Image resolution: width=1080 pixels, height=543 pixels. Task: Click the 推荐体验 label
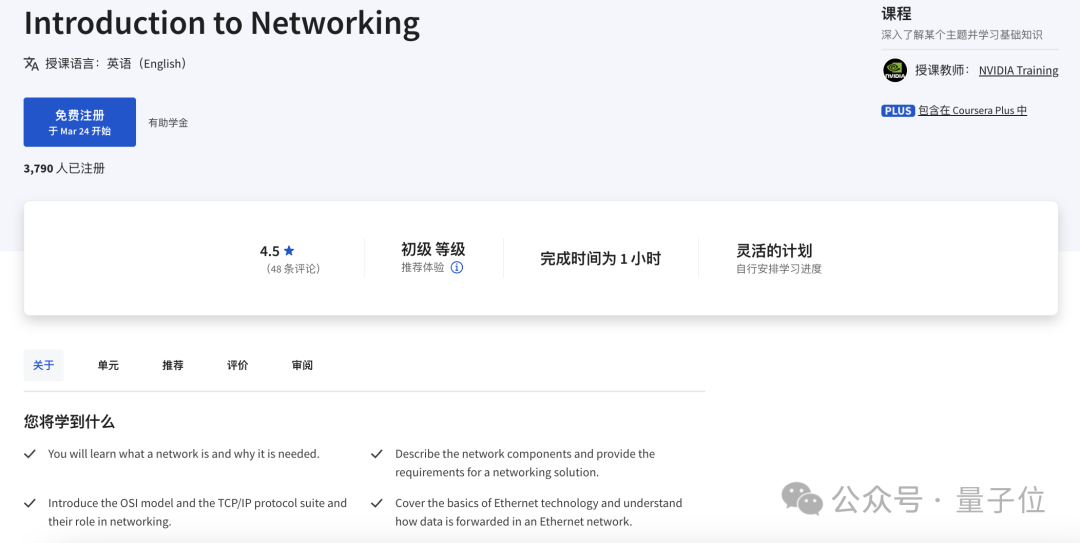pyautogui.click(x=423, y=267)
